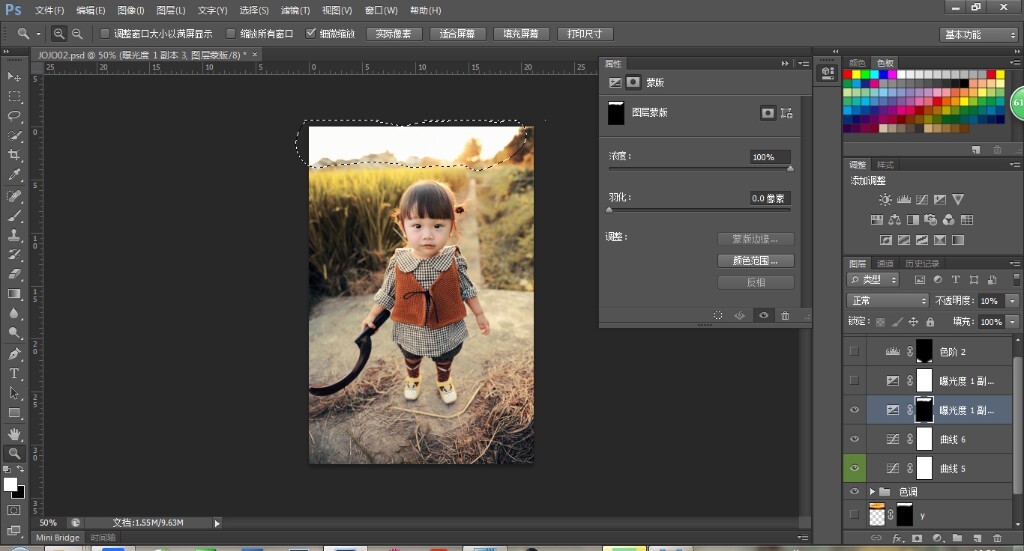The image size is (1024, 551).
Task: Click the status bar info arrow
Action: pos(217,523)
